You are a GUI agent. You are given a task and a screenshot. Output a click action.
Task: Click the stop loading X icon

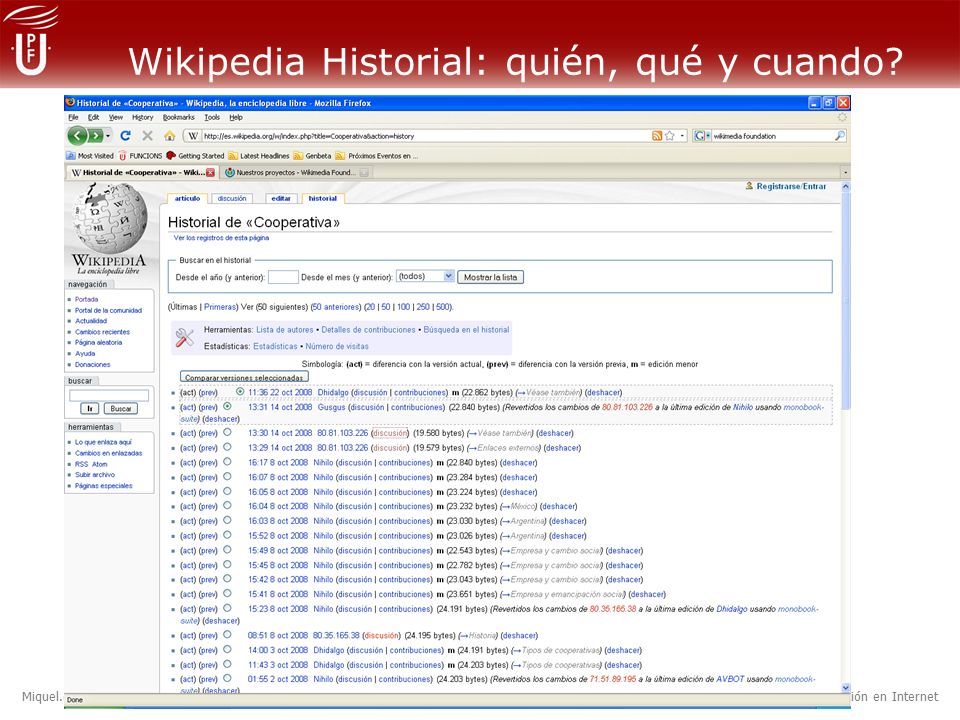click(x=148, y=135)
